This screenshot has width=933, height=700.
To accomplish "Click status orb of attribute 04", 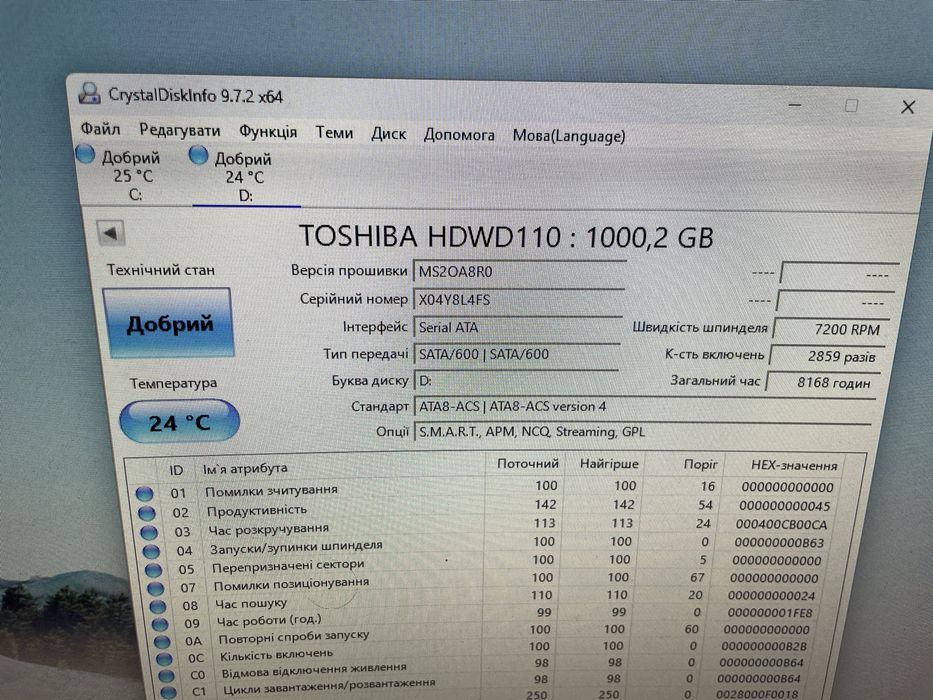I will pos(151,551).
